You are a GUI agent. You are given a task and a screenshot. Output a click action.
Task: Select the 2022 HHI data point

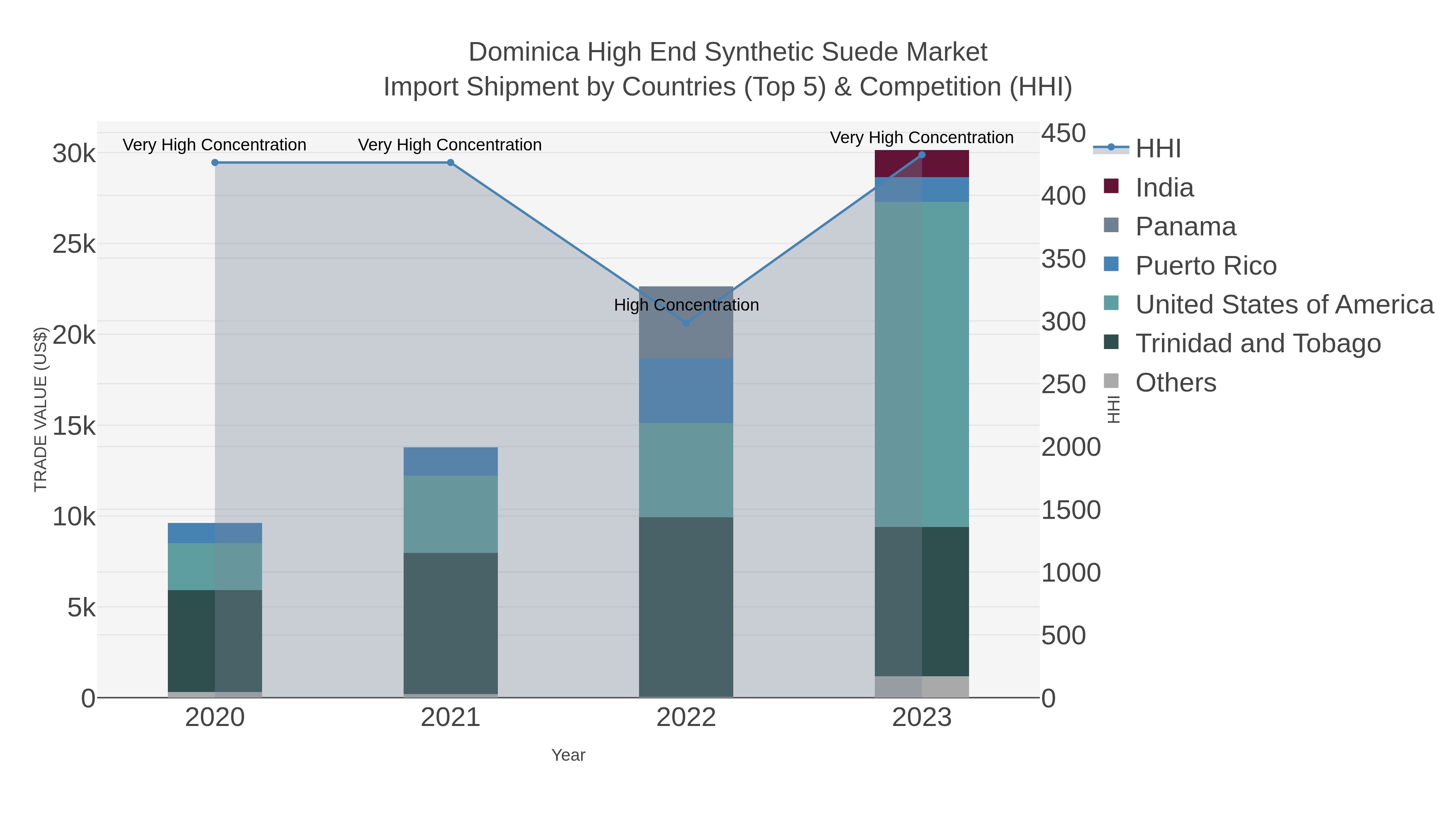(x=686, y=323)
